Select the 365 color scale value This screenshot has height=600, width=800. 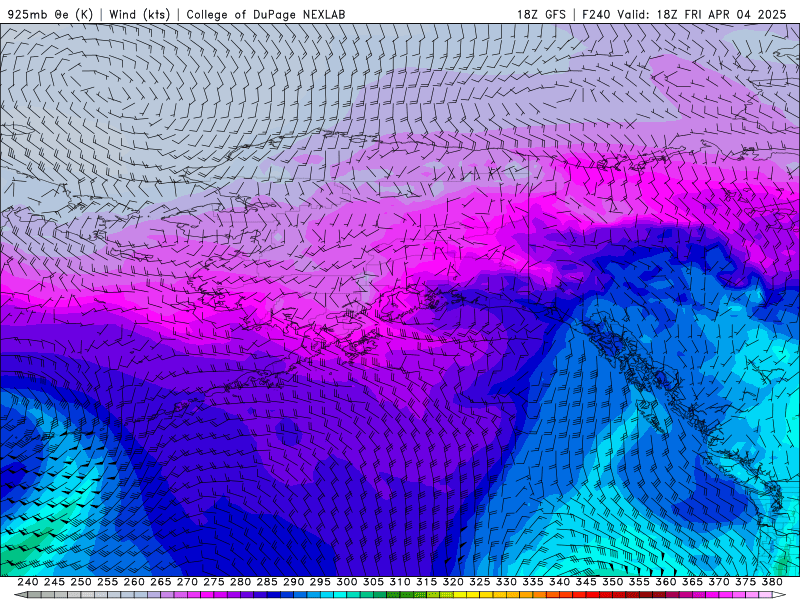(x=692, y=582)
